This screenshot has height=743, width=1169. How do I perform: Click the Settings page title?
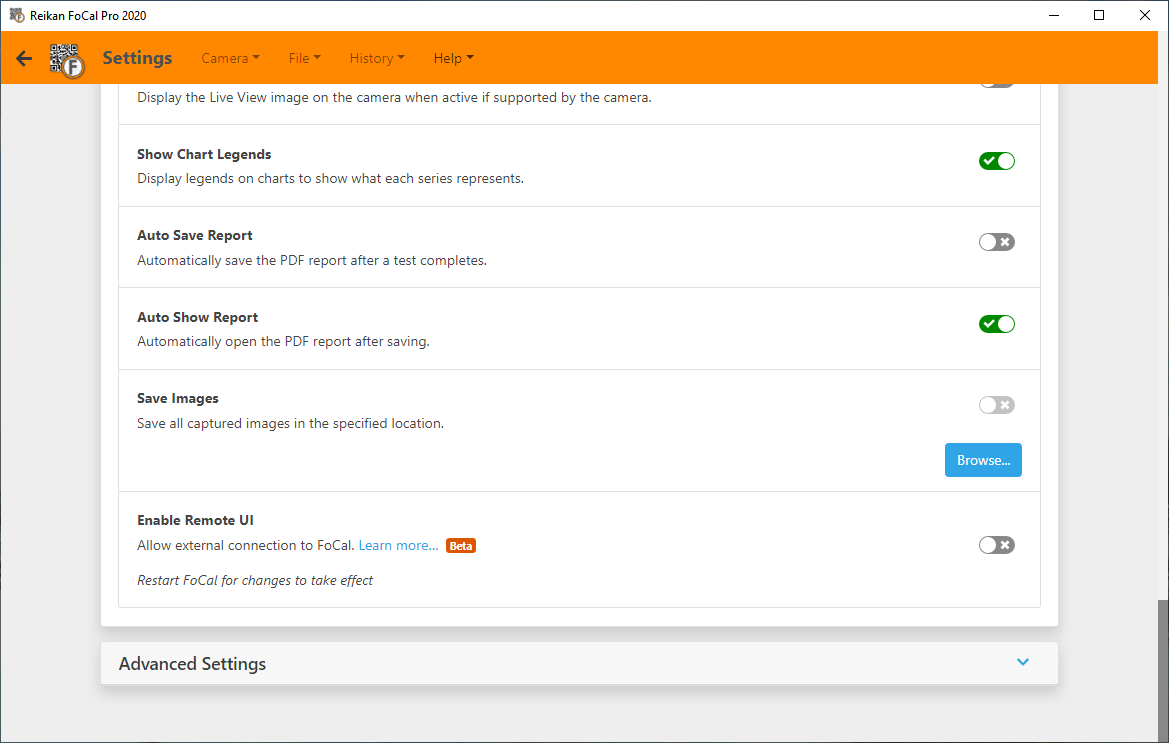tap(137, 58)
